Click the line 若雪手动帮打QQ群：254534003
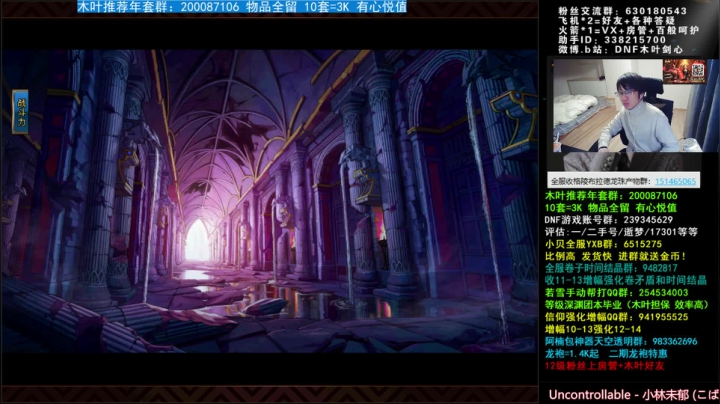The height and width of the screenshot is (404, 720). [616, 292]
